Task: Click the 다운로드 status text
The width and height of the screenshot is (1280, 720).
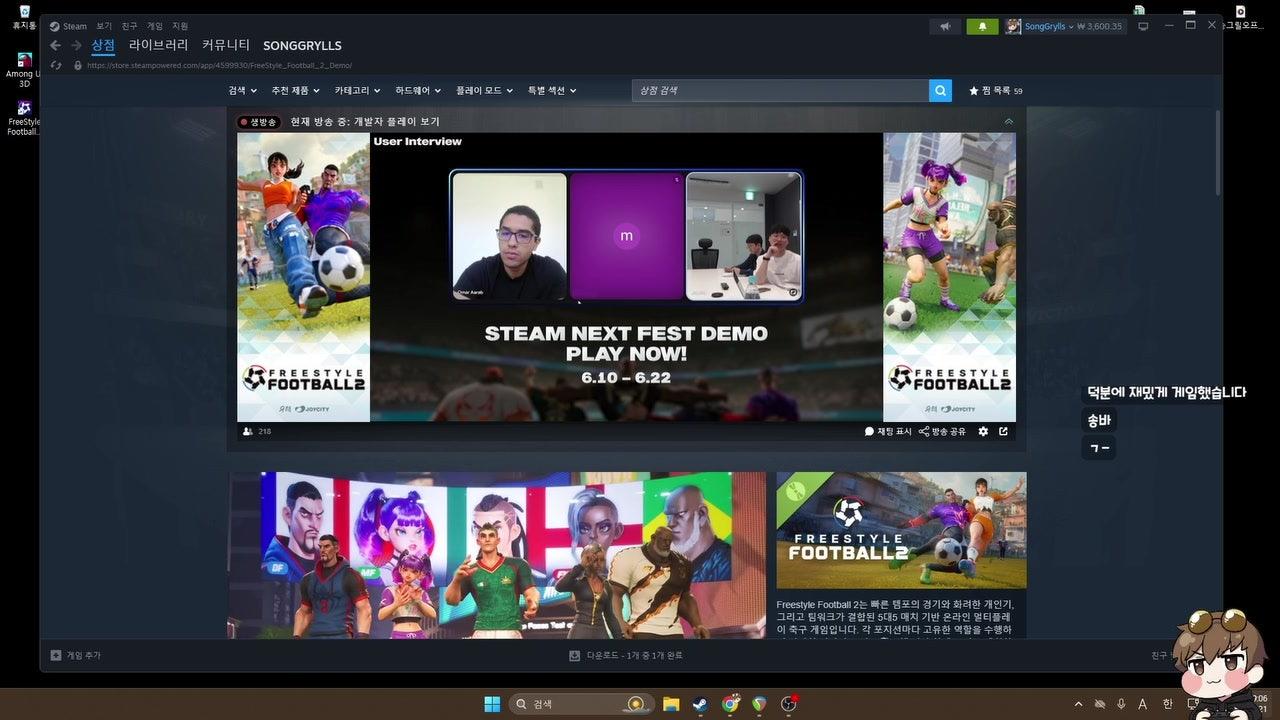Action: tap(634, 656)
